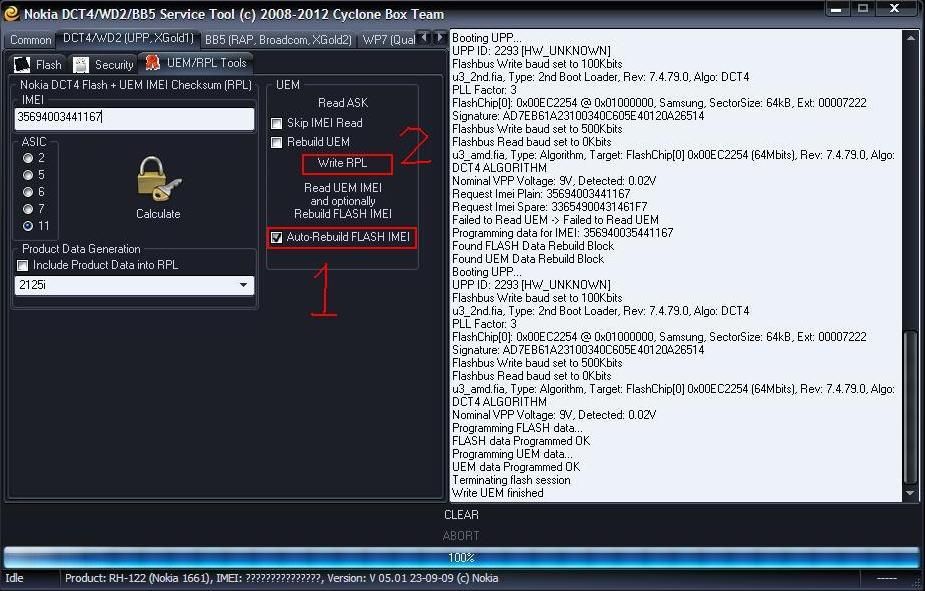The image size is (925, 591).
Task: Open the 2125i product dropdown
Action: pos(244,286)
